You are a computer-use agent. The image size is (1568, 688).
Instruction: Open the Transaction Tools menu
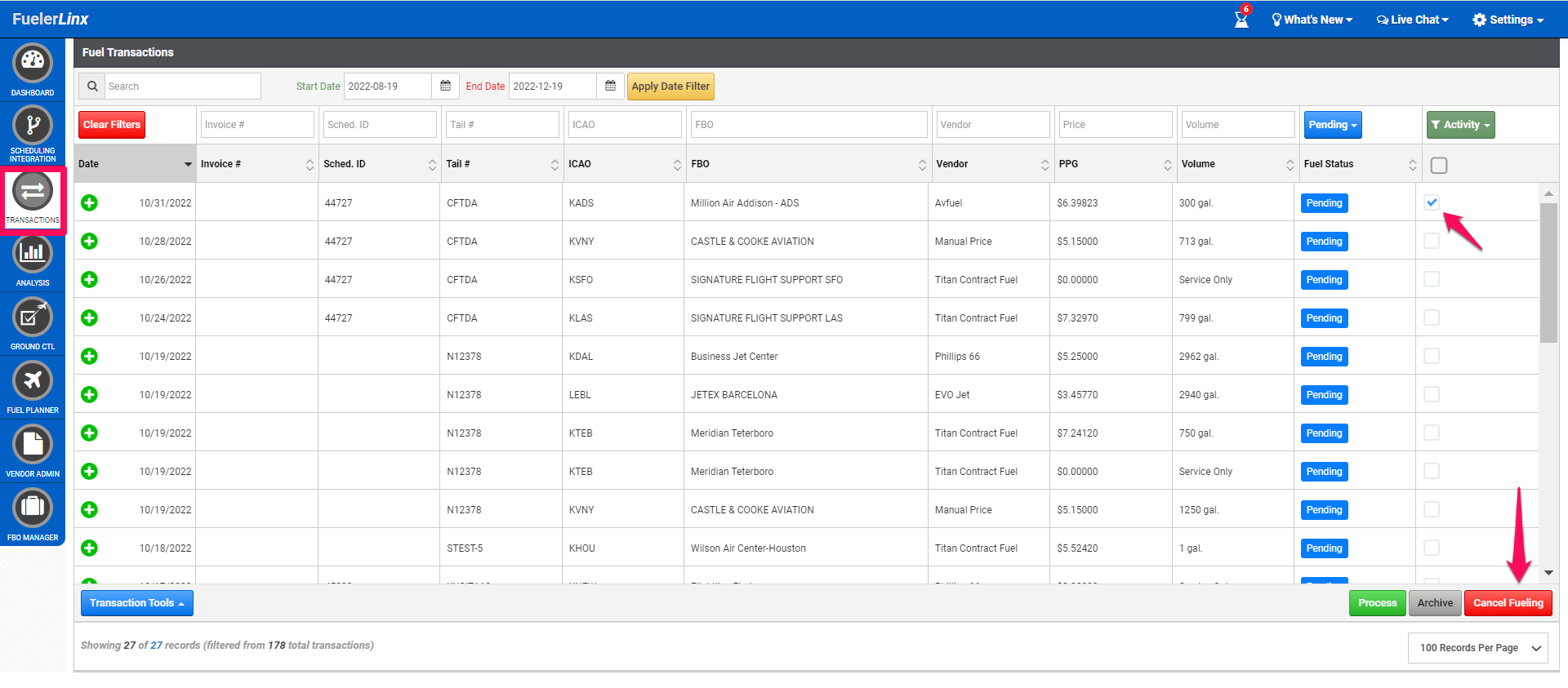137,603
